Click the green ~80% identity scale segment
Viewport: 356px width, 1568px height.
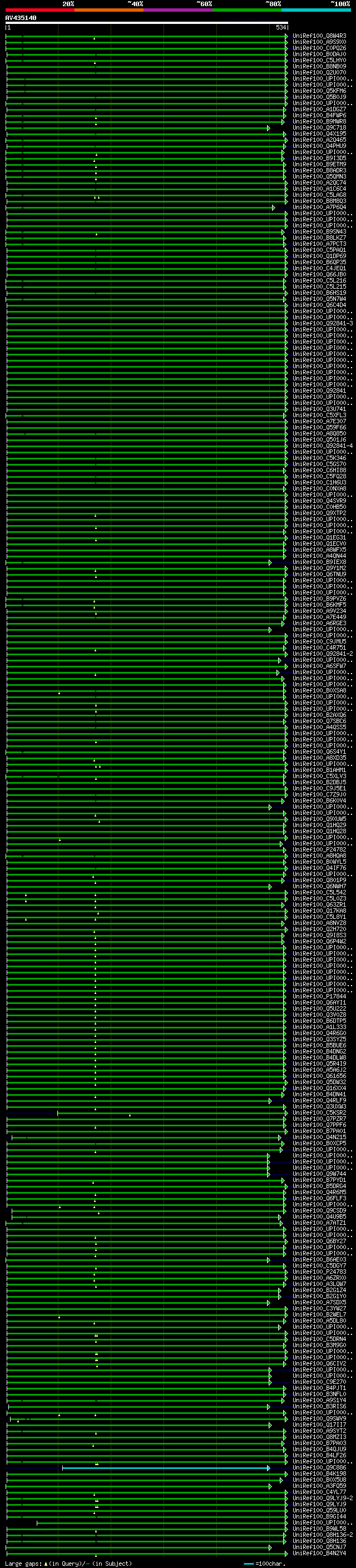[247, 10]
